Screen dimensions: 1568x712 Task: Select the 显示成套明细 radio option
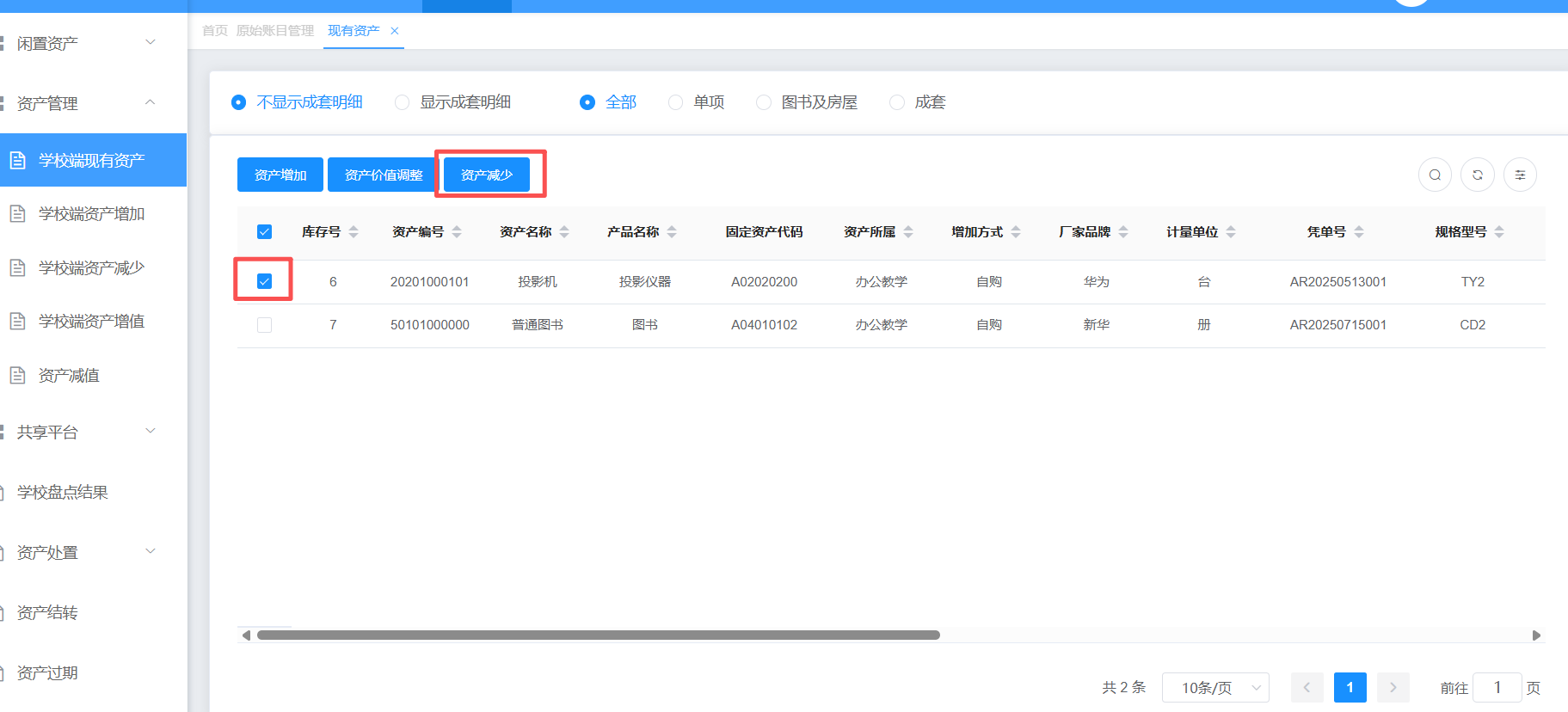pos(402,102)
